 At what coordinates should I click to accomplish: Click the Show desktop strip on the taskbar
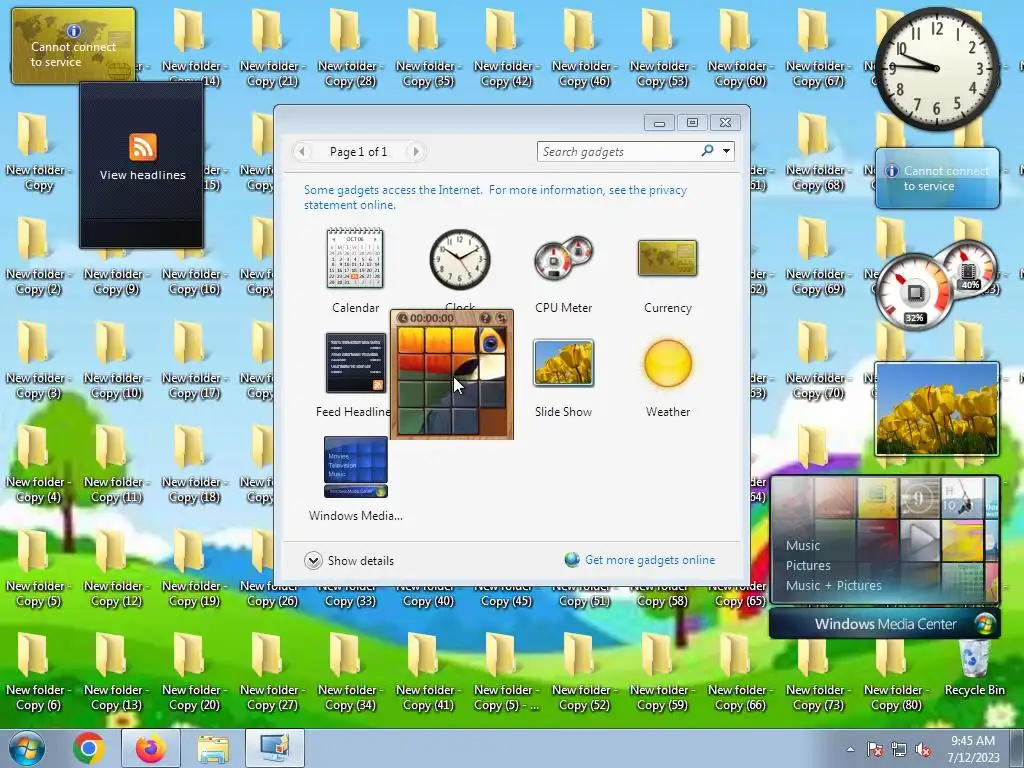(1018, 748)
